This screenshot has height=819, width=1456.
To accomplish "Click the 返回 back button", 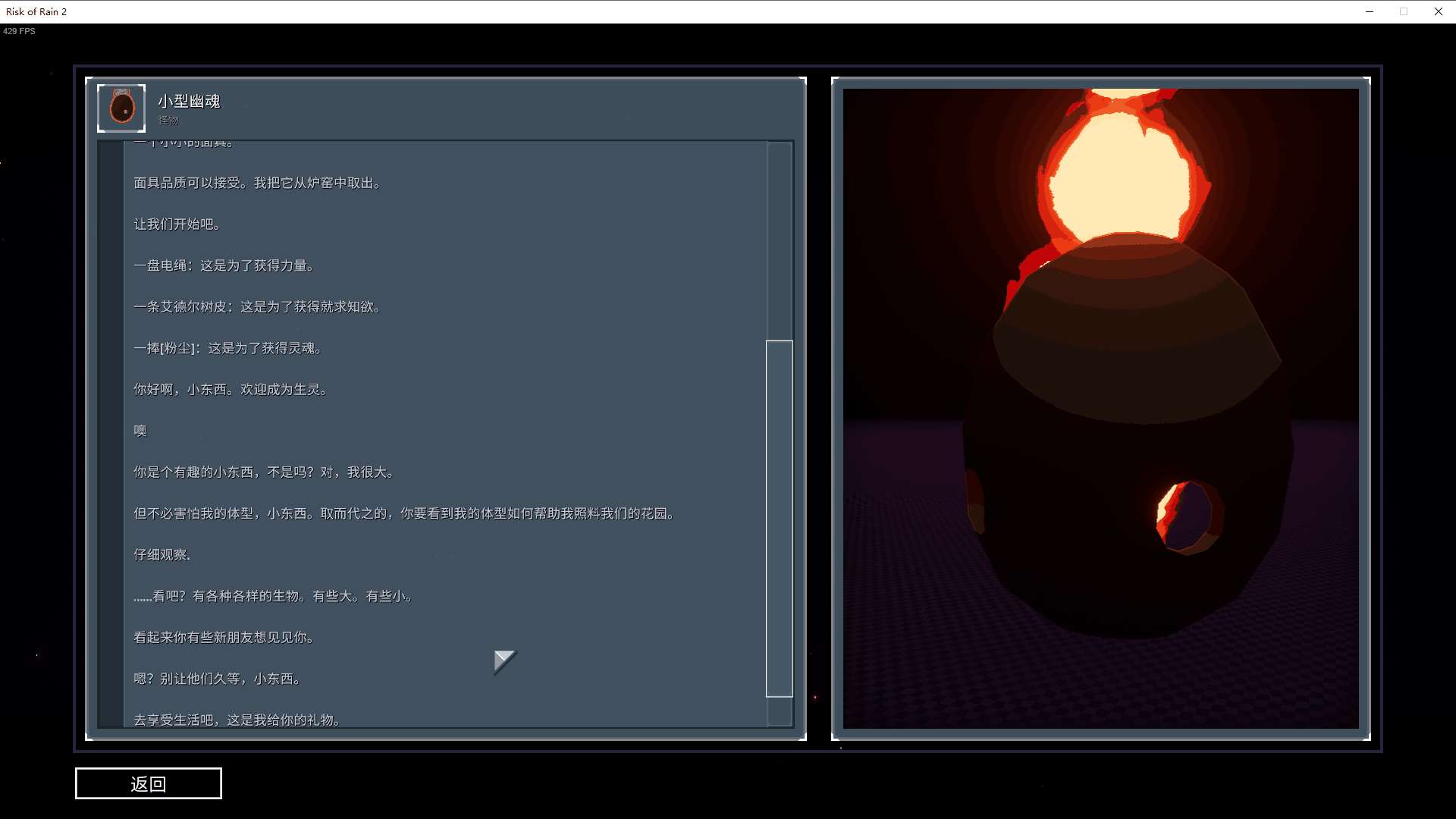I will pyautogui.click(x=148, y=783).
